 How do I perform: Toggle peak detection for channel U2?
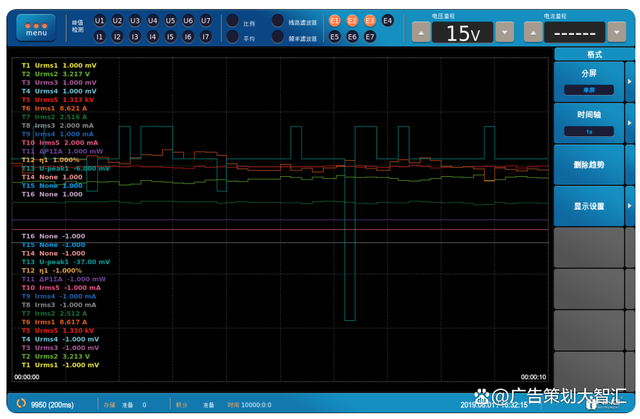117,21
